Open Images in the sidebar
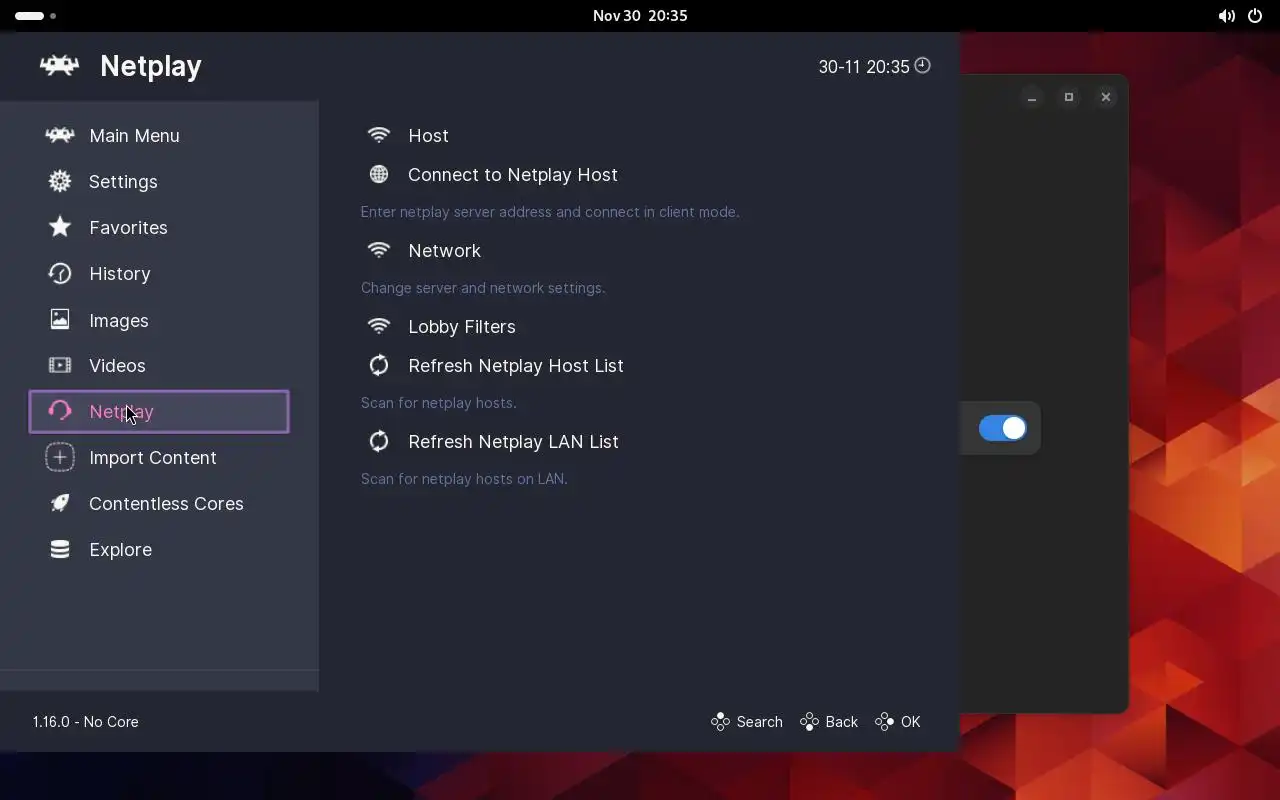Viewport: 1280px width, 800px height. [x=159, y=320]
